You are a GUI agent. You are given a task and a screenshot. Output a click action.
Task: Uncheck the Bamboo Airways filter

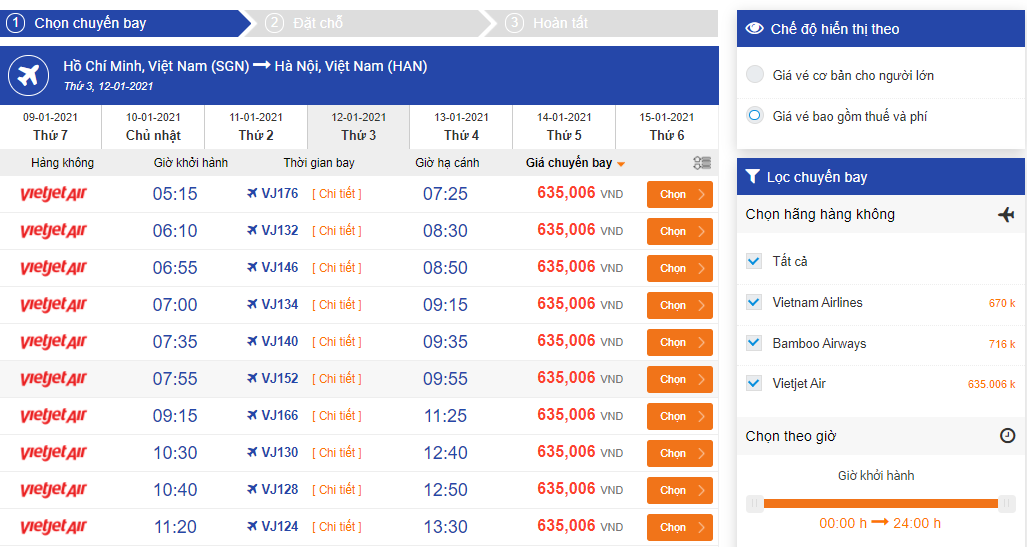point(754,343)
